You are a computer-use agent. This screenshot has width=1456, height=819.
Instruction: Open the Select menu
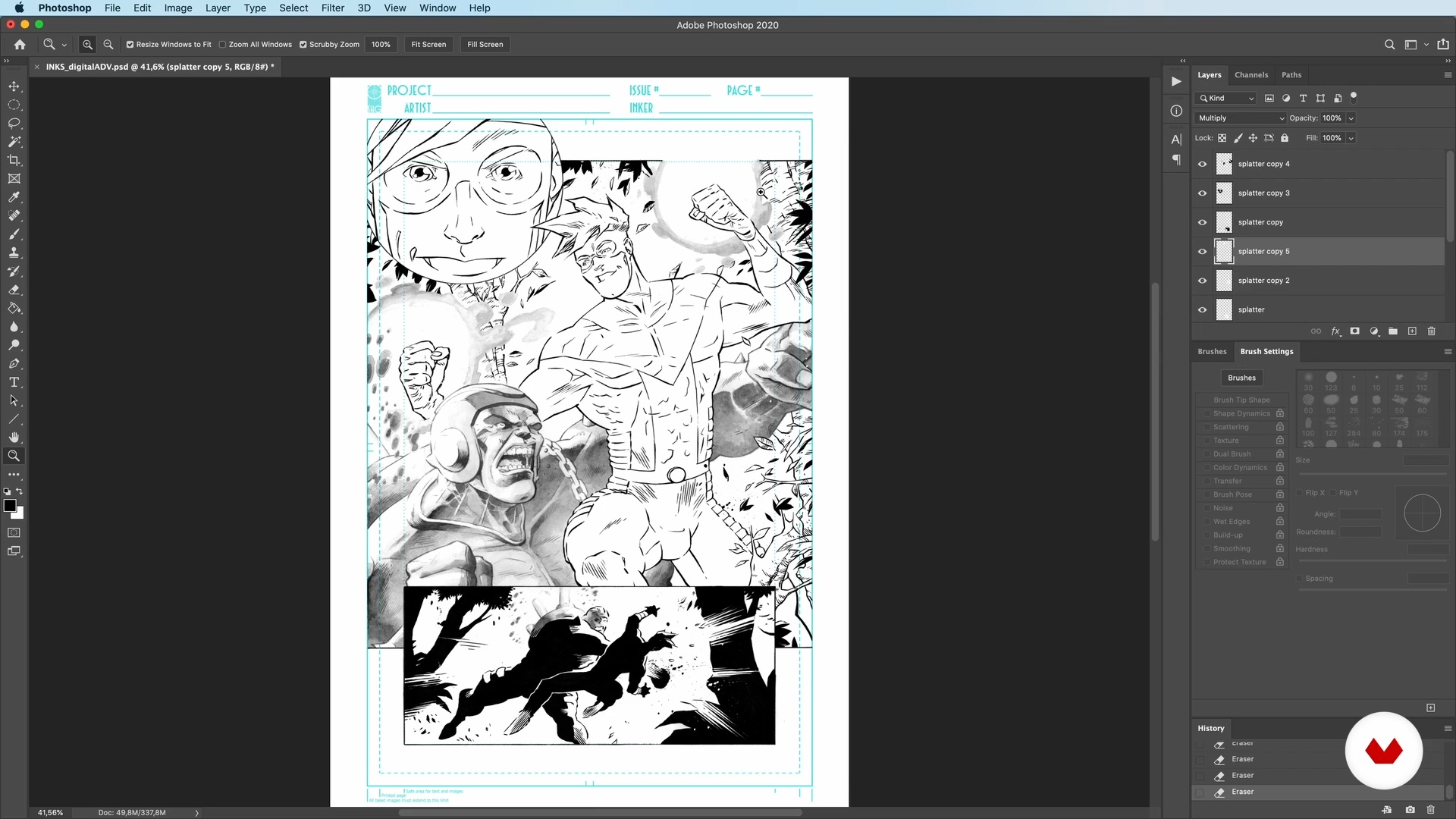(293, 8)
